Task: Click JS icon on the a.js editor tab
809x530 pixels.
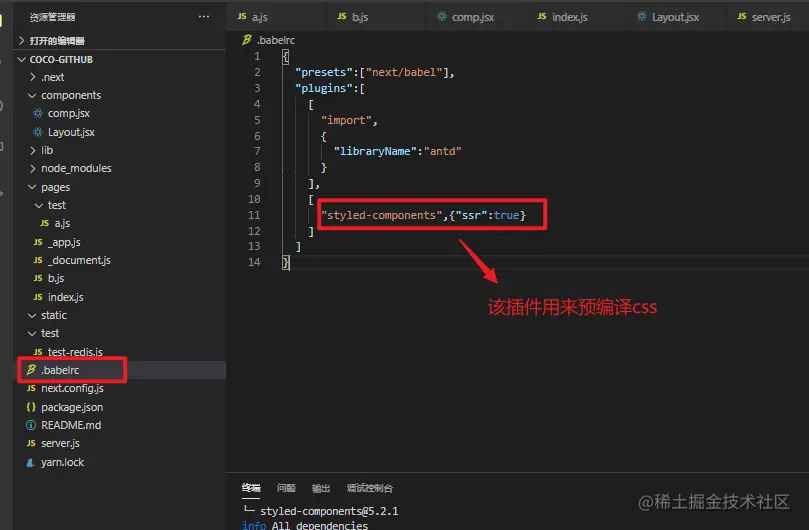Action: [x=242, y=17]
